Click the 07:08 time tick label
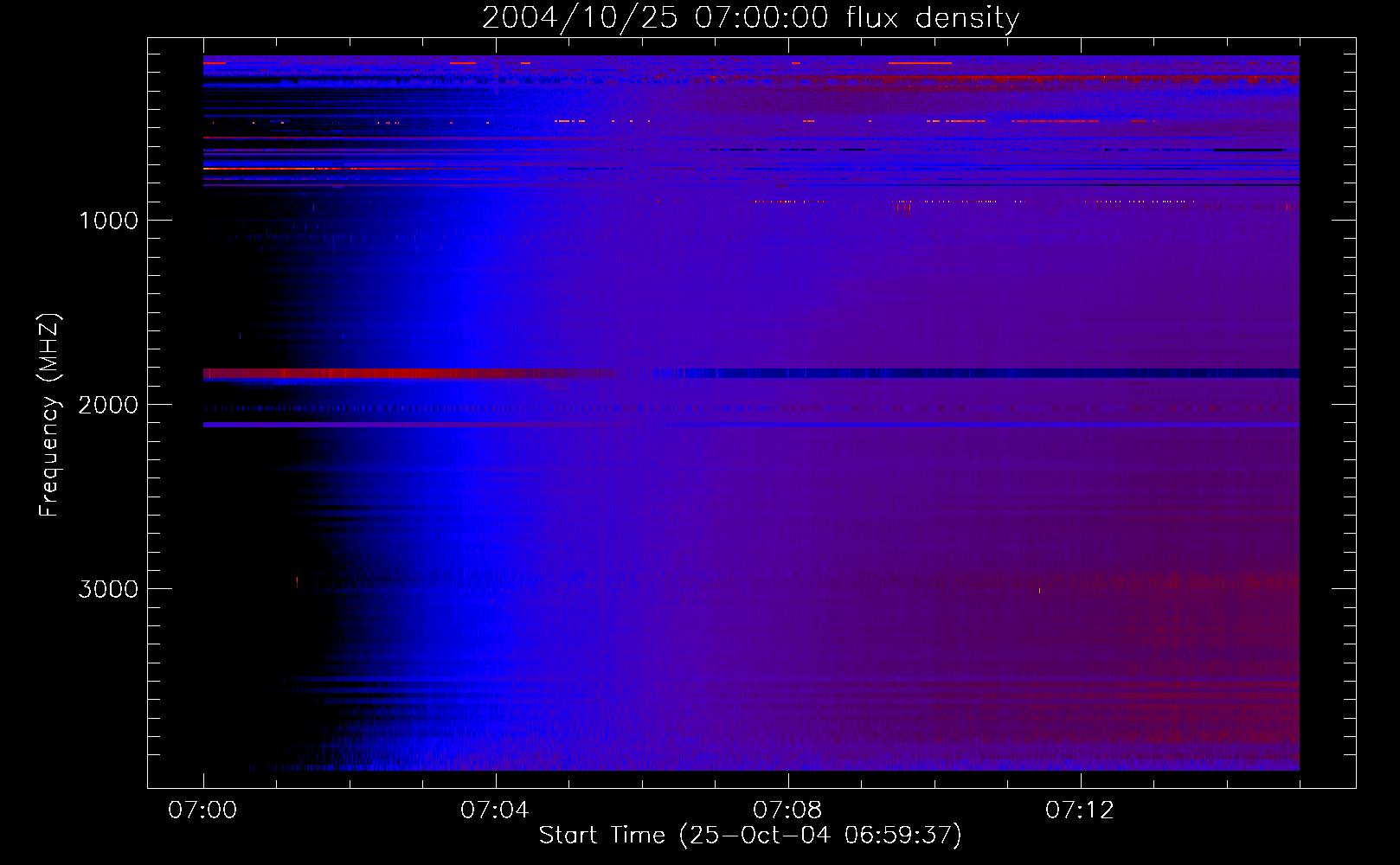This screenshot has height=865, width=1400. pos(787,811)
